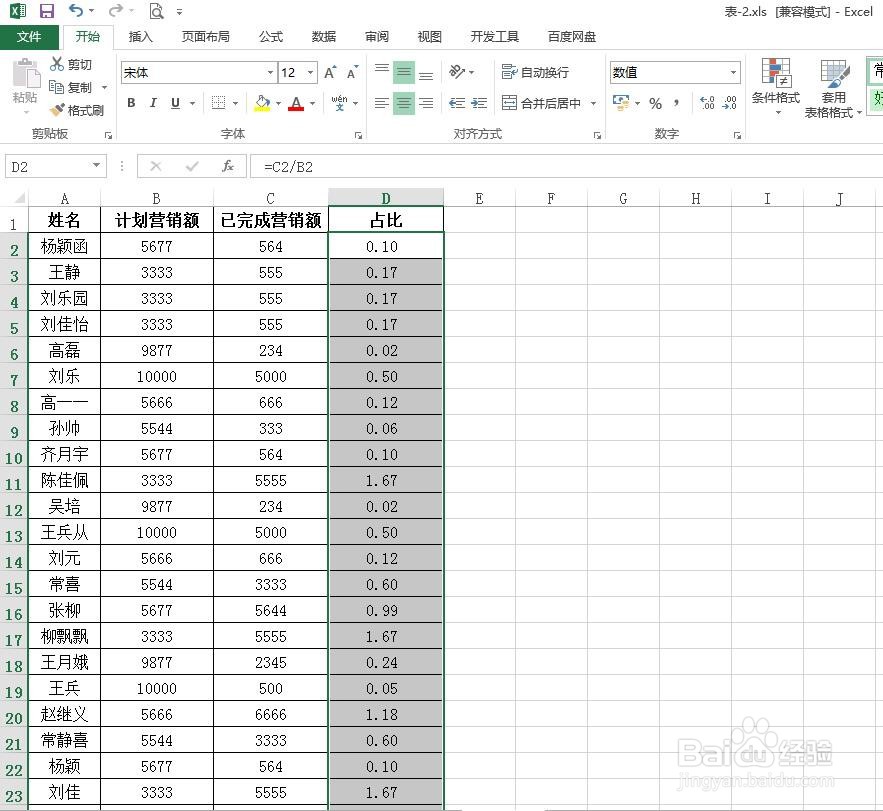Open the font name dropdown (宋体)
883x811 pixels.
(x=270, y=73)
